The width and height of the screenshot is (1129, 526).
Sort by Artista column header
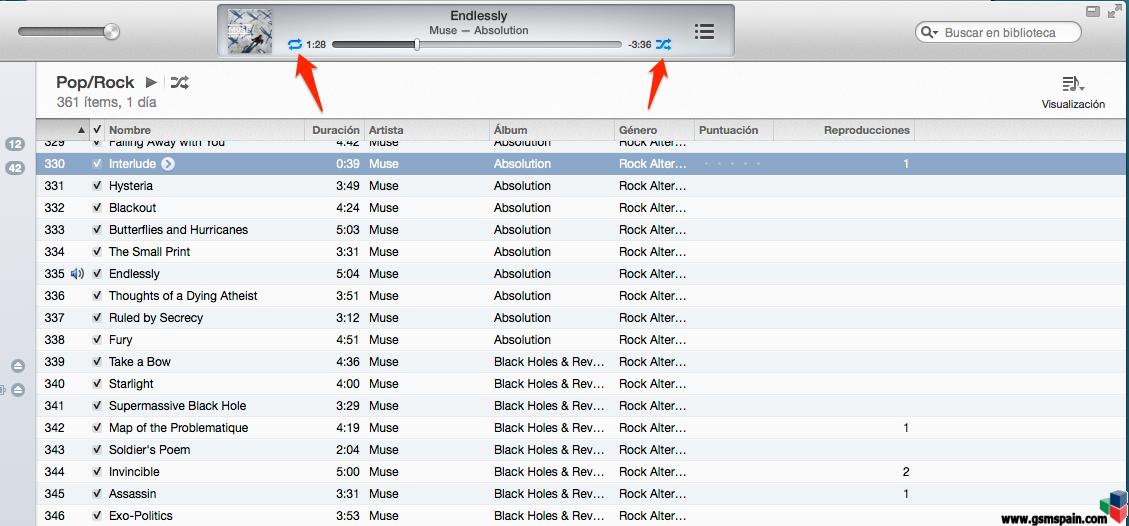point(427,130)
